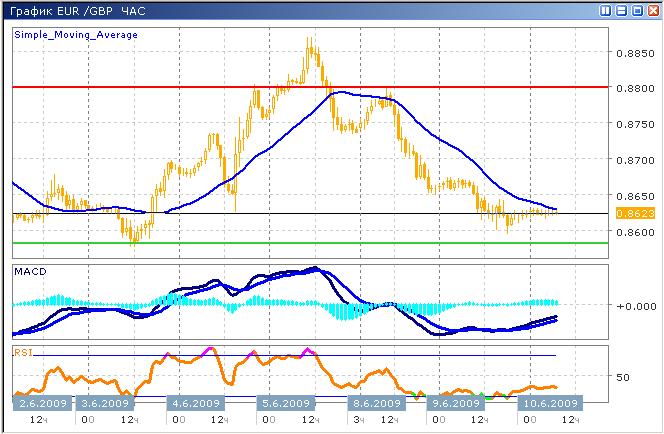
Task: Close the EUR/GBP chart window
Action: 652,10
